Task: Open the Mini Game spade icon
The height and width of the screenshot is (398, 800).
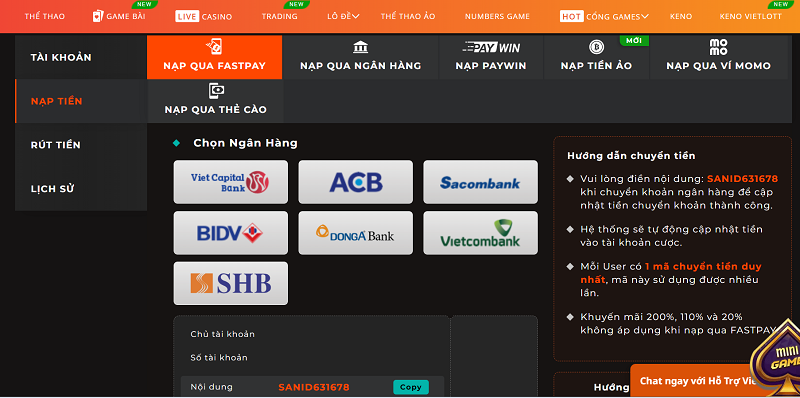Action: point(778,357)
